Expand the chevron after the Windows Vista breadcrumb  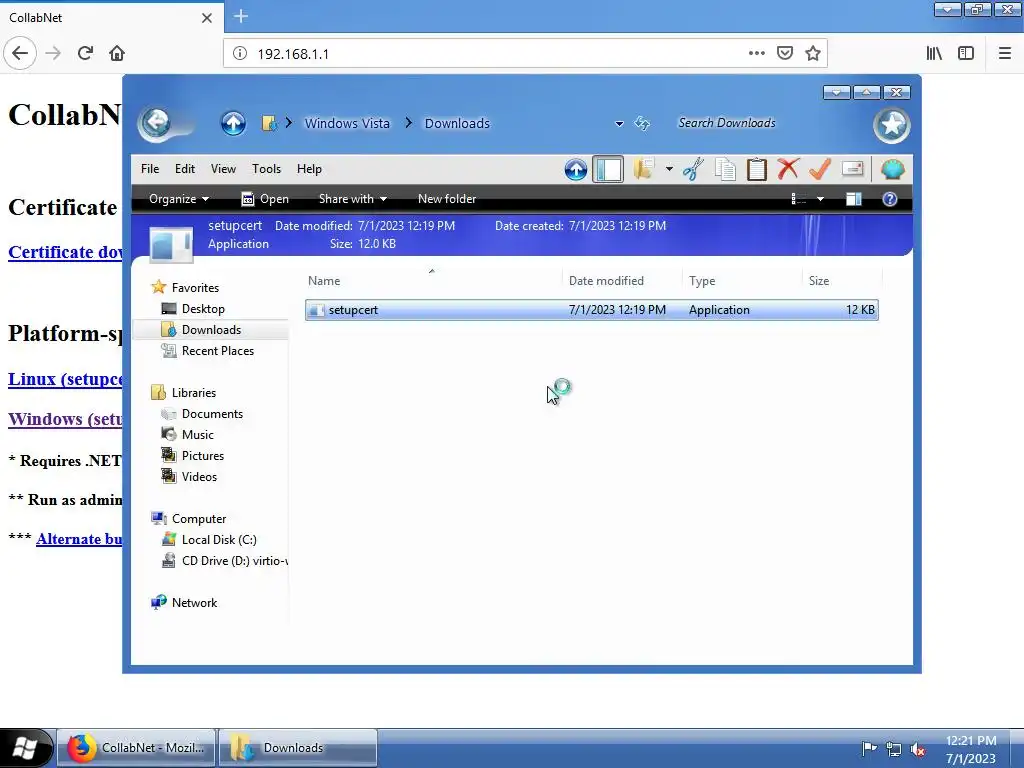tap(408, 123)
